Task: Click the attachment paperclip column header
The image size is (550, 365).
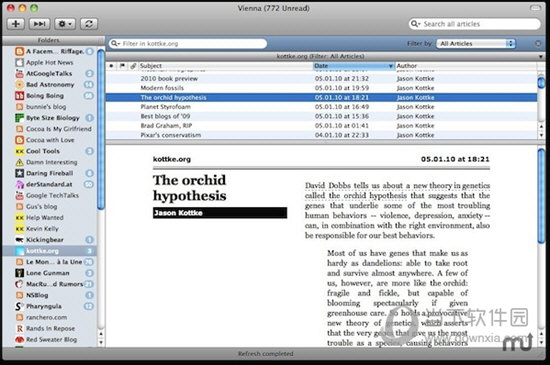Action: point(133,66)
